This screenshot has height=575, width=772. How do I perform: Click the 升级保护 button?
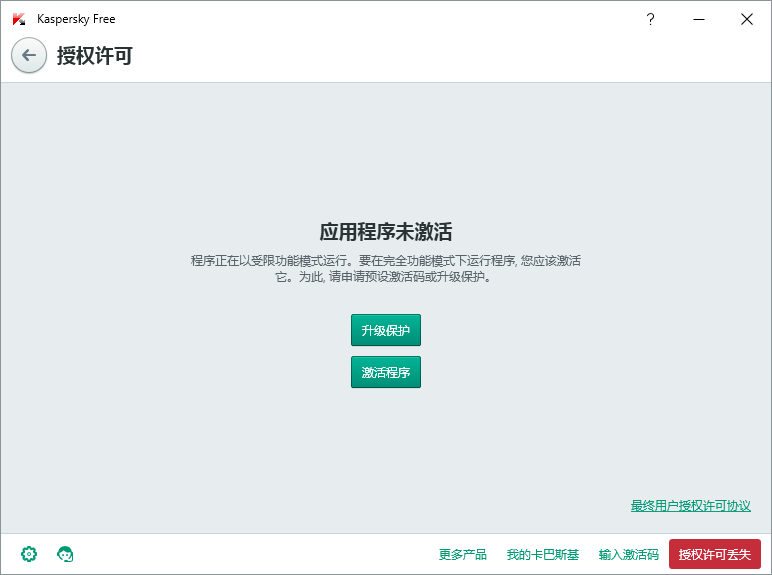(x=386, y=330)
